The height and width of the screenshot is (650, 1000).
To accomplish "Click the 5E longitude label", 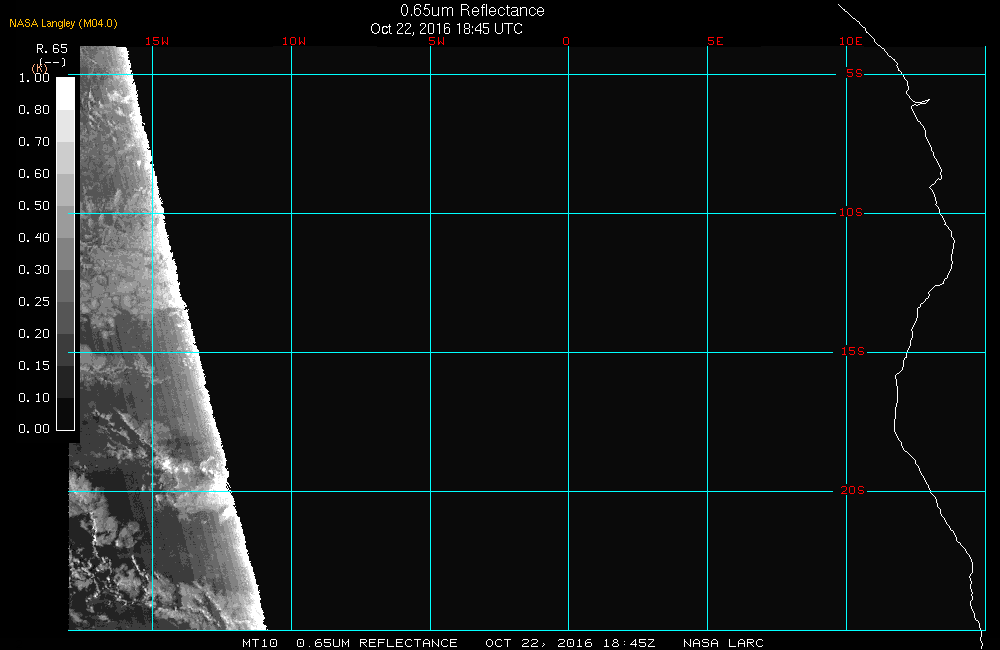I will click(x=714, y=41).
